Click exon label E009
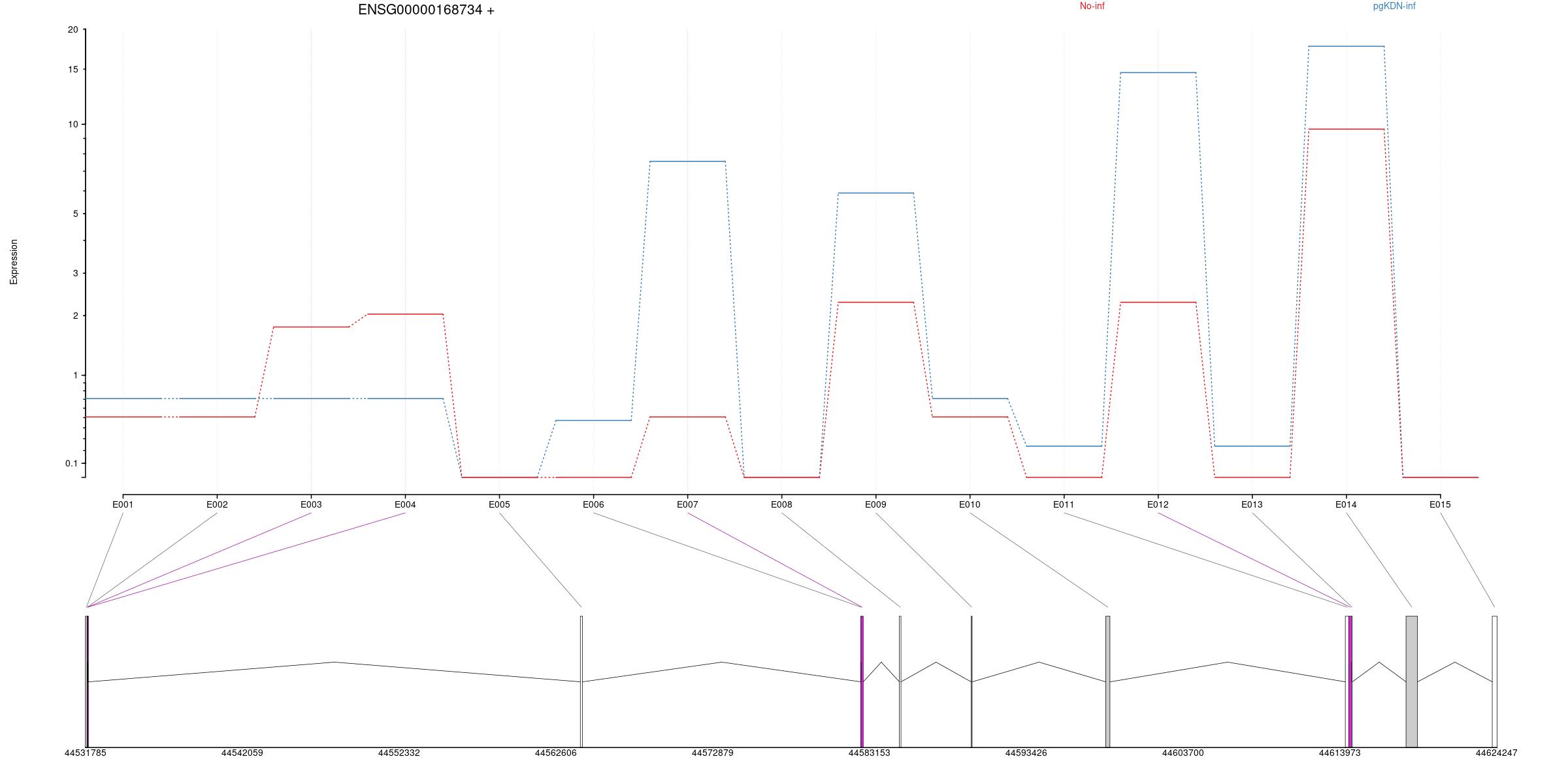Screen dimensions: 1568x784 click(875, 504)
